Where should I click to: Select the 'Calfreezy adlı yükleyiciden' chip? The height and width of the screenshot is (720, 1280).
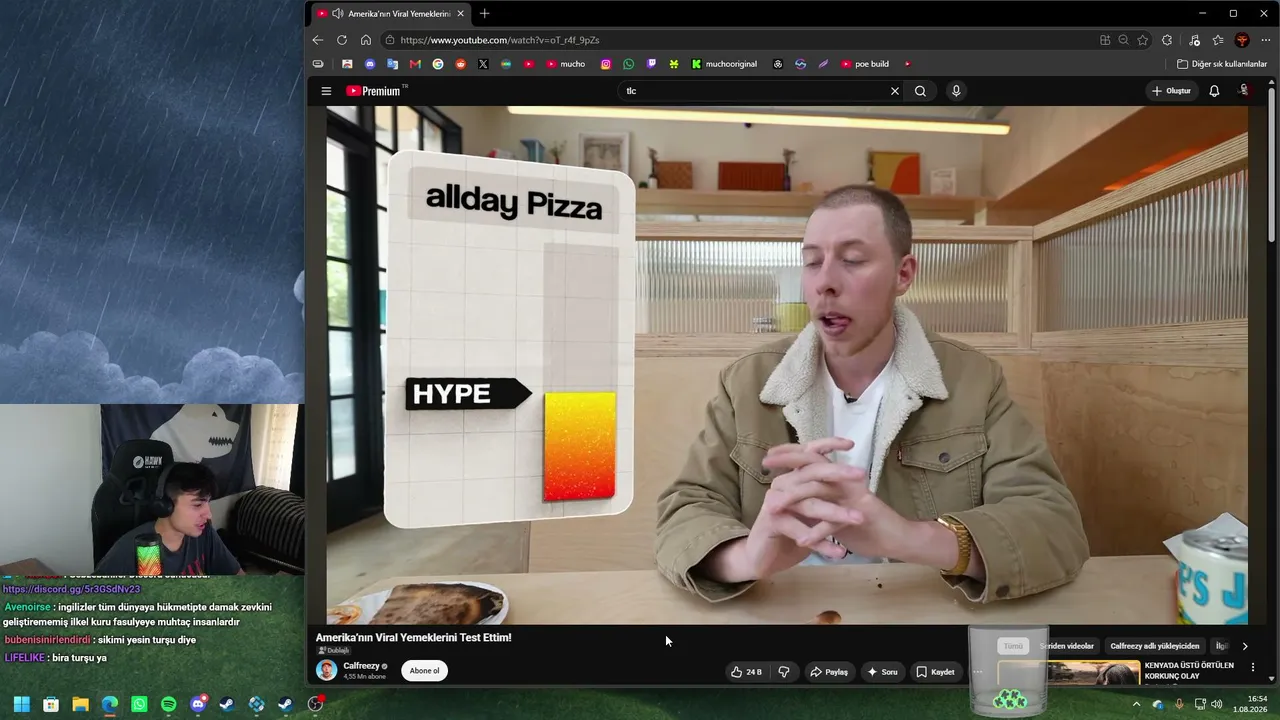[x=1154, y=646]
